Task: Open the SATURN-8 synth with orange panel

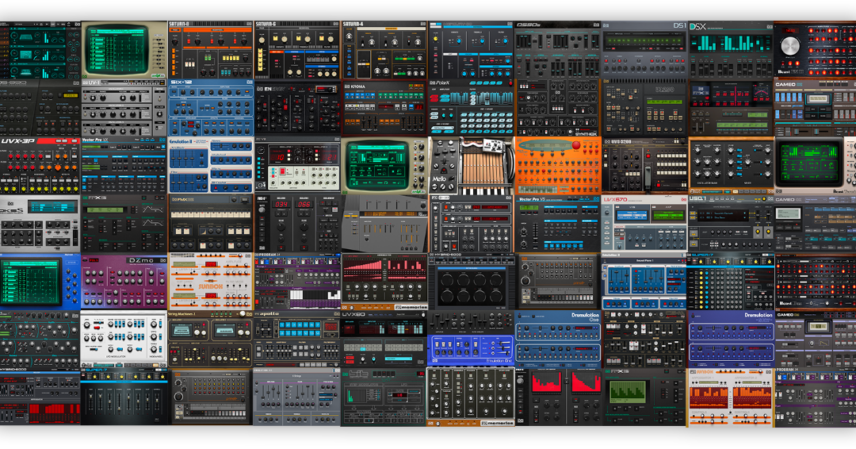Action: (x=211, y=50)
